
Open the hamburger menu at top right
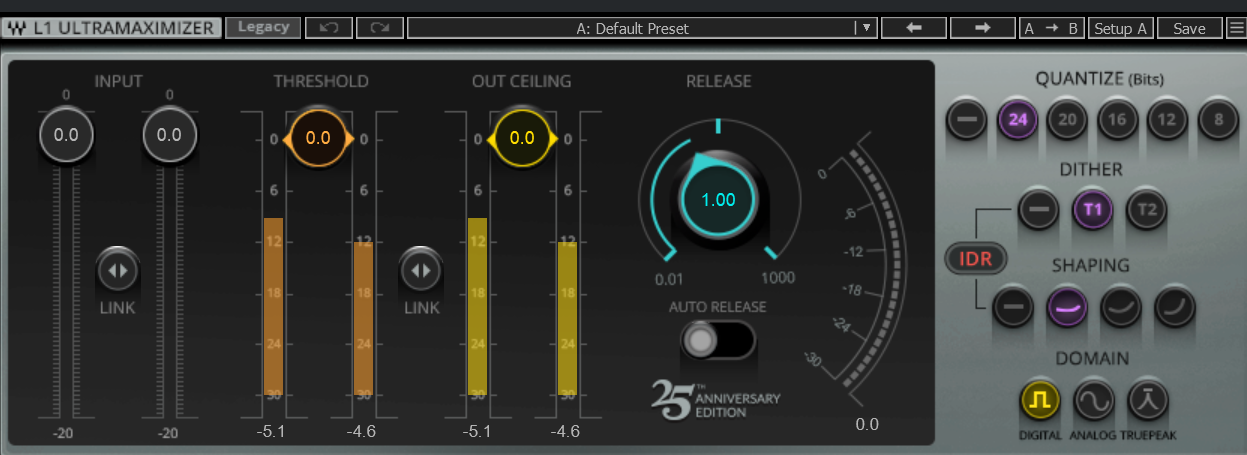click(x=1236, y=28)
